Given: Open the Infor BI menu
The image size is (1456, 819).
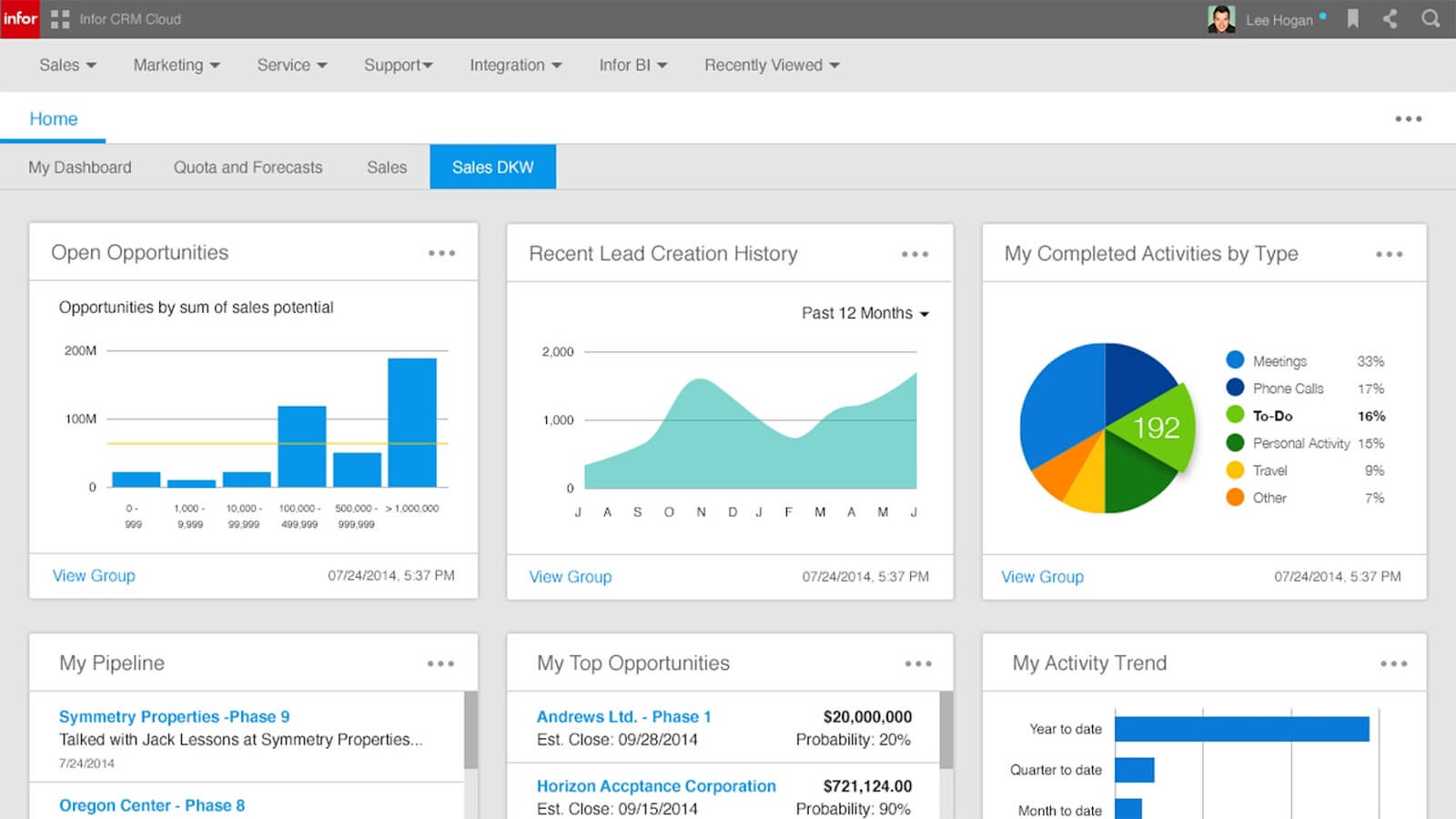Looking at the screenshot, I should click(x=633, y=65).
